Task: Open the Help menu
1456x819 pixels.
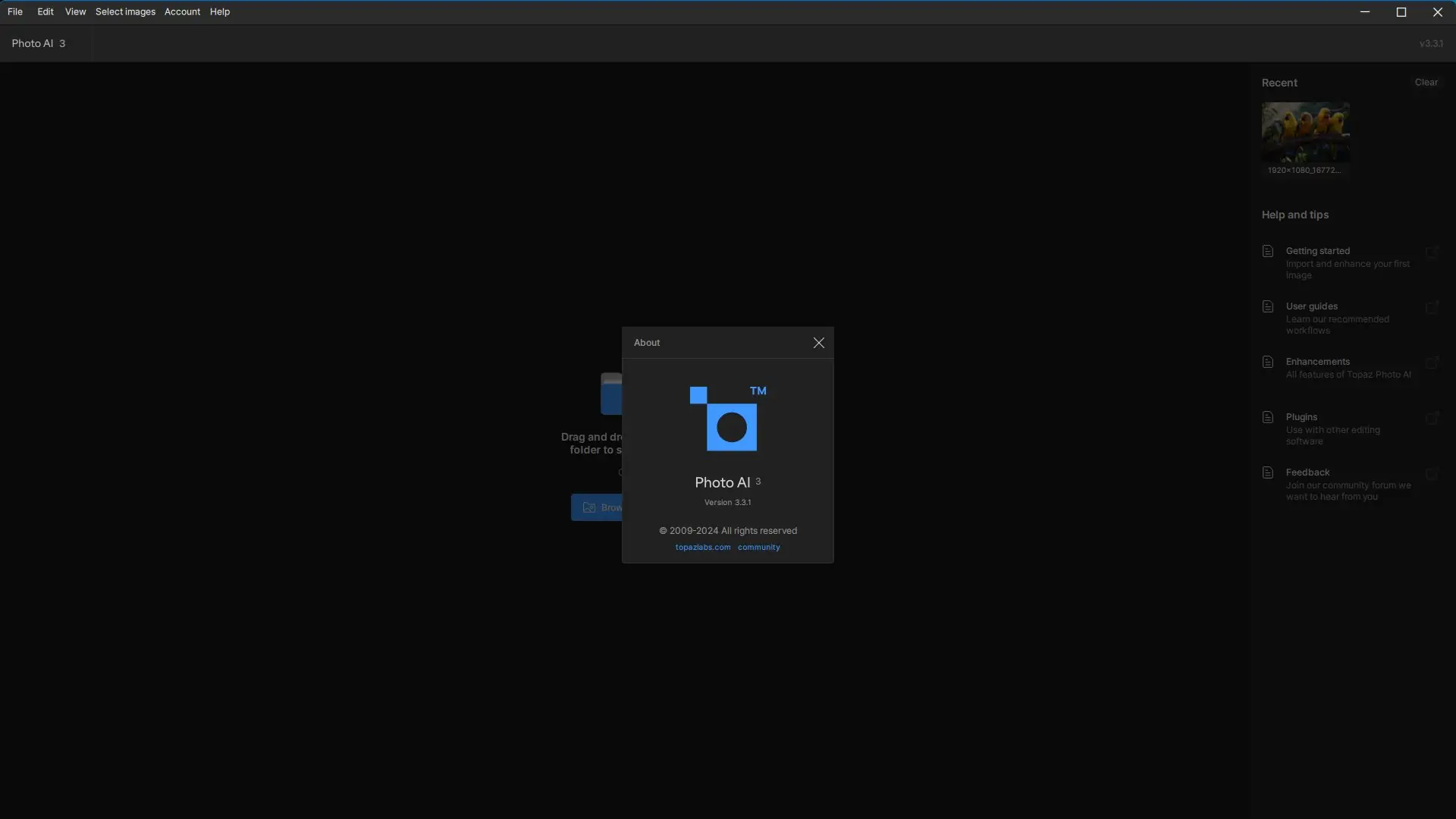Action: click(220, 11)
